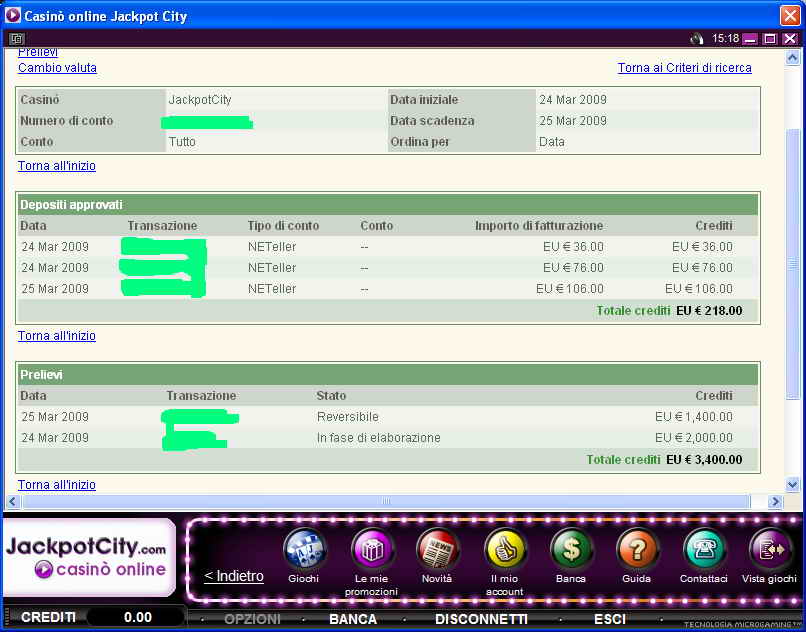Image resolution: width=806 pixels, height=632 pixels.
Task: Close the Casinò online Jackpot City window
Action: [790, 15]
